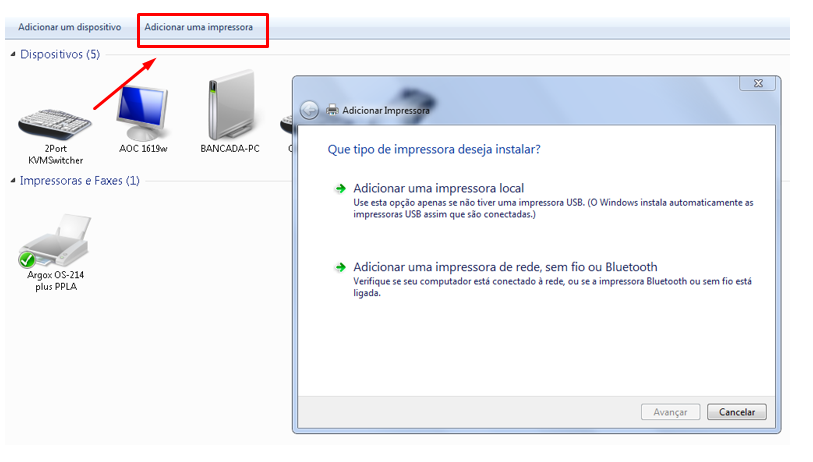
Task: Click the Avançar button
Action: [x=670, y=412]
